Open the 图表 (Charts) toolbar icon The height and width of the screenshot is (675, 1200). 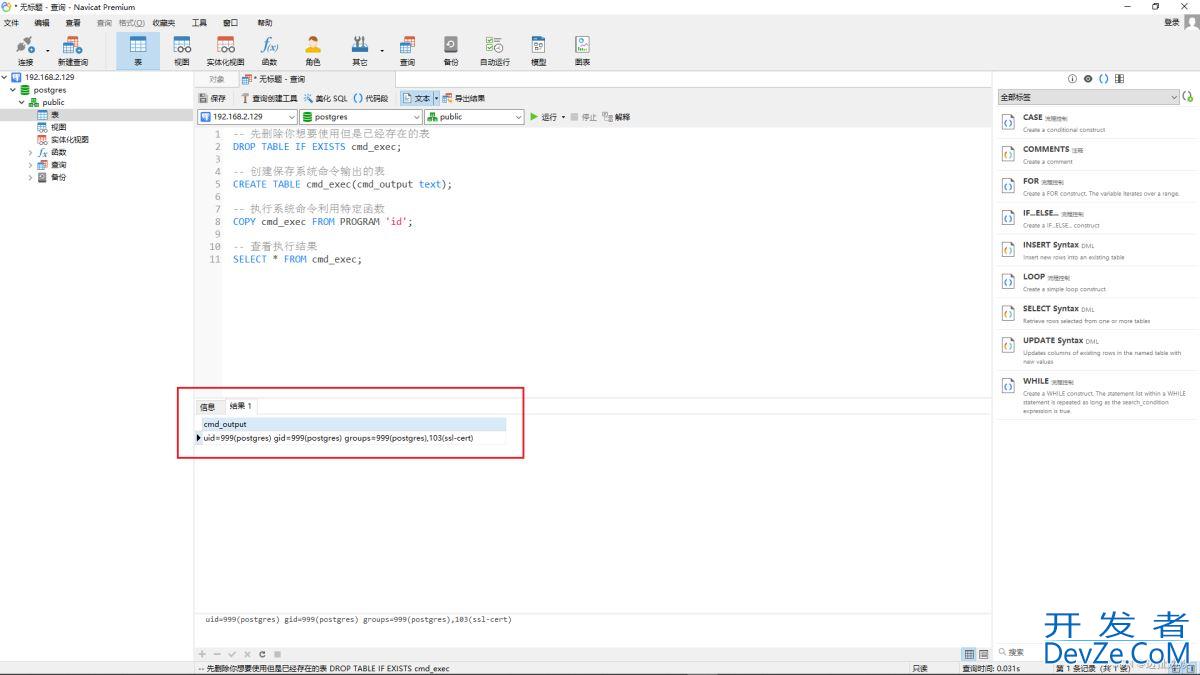point(582,50)
